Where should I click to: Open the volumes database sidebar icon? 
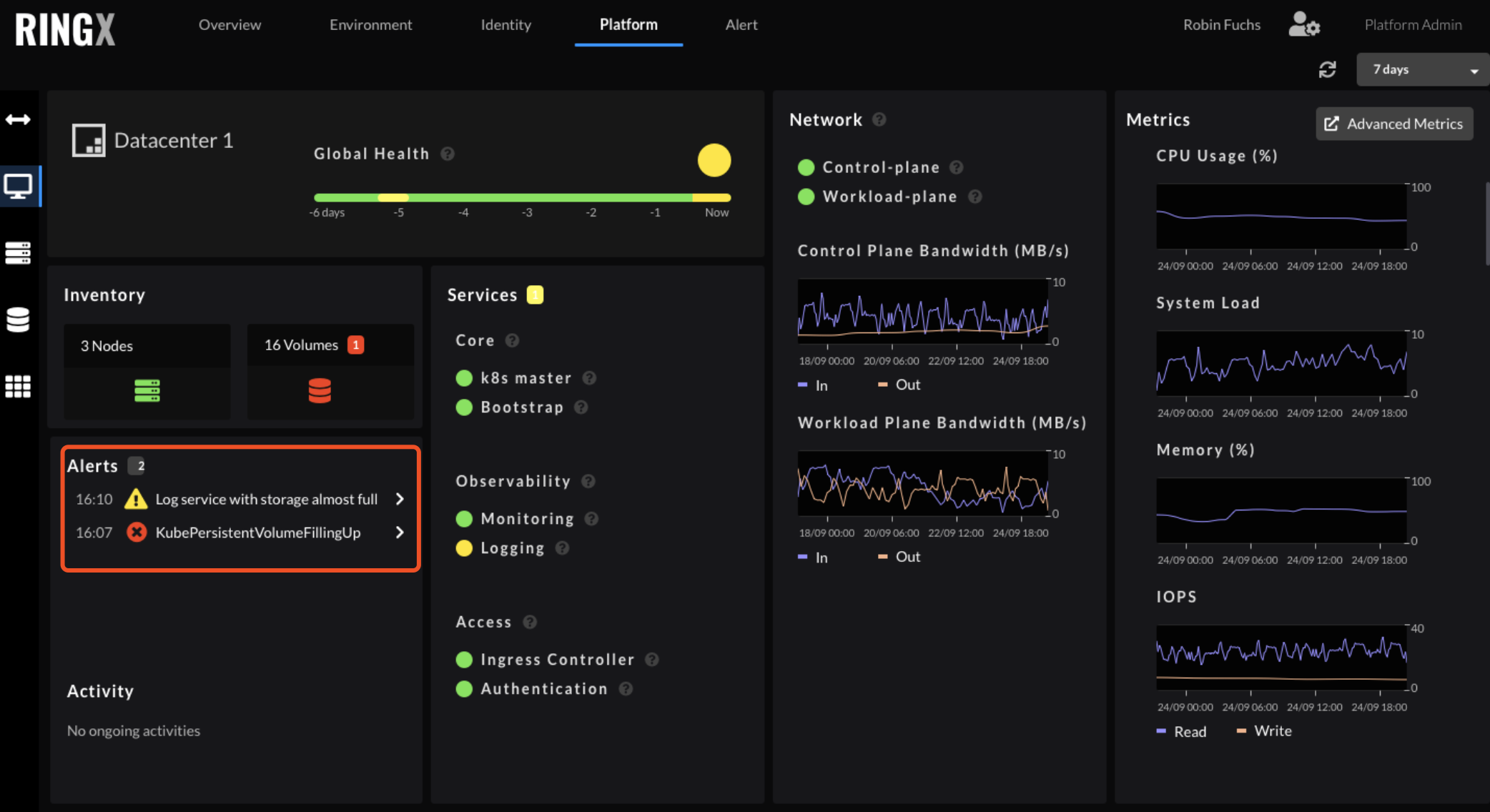point(18,320)
